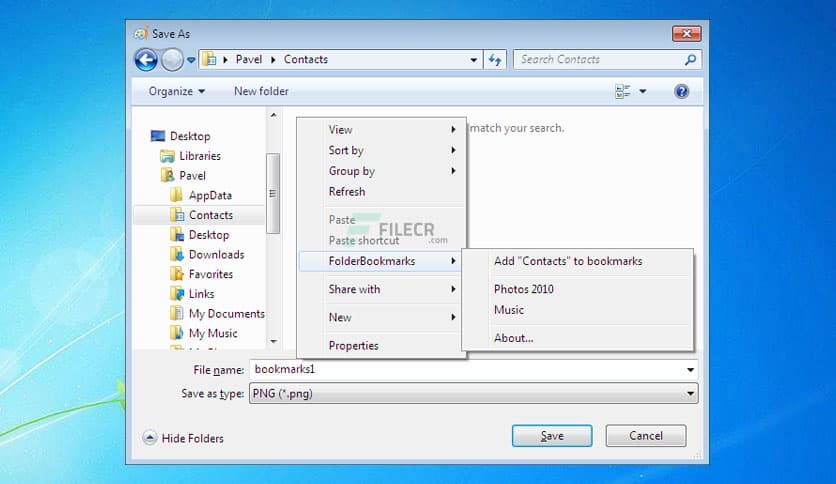Click the Help question mark icon
This screenshot has height=484, width=836.
click(681, 91)
